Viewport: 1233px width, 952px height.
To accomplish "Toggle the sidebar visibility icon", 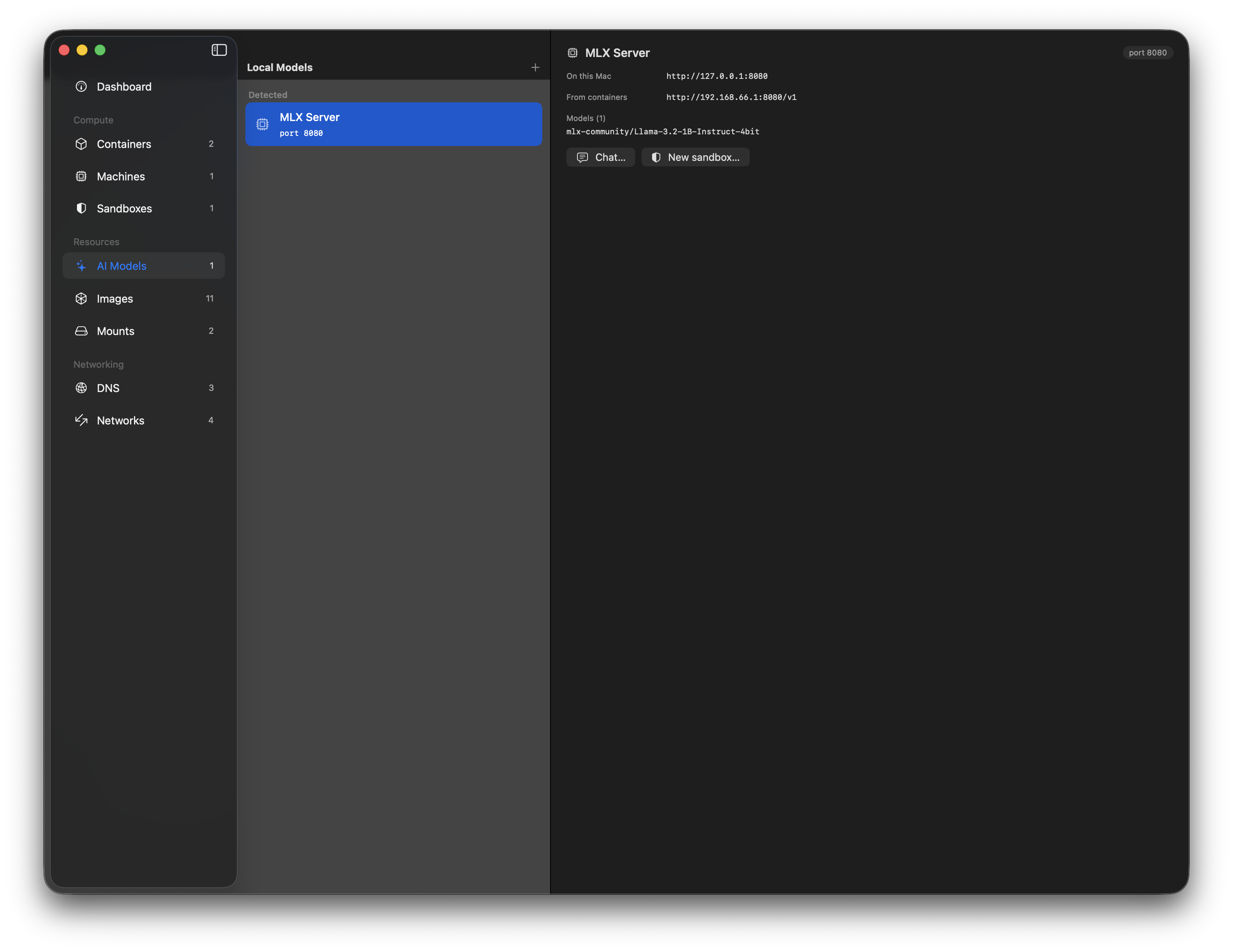I will [219, 50].
